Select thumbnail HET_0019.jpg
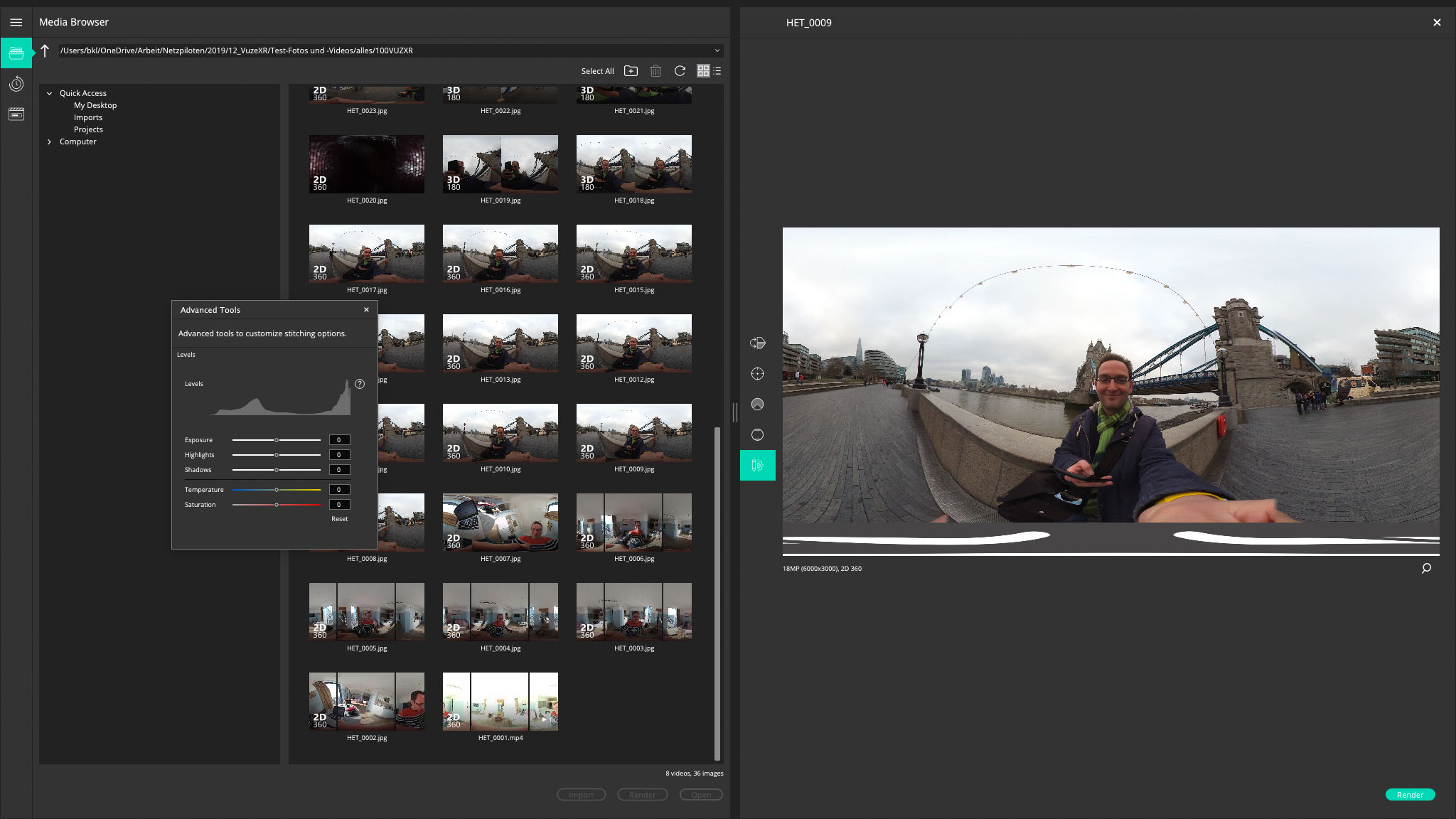 (500, 164)
